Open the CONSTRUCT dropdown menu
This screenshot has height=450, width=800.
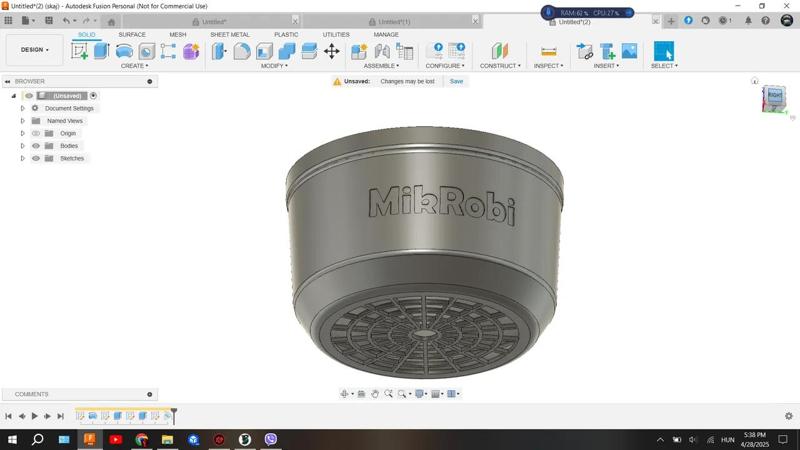pos(500,66)
